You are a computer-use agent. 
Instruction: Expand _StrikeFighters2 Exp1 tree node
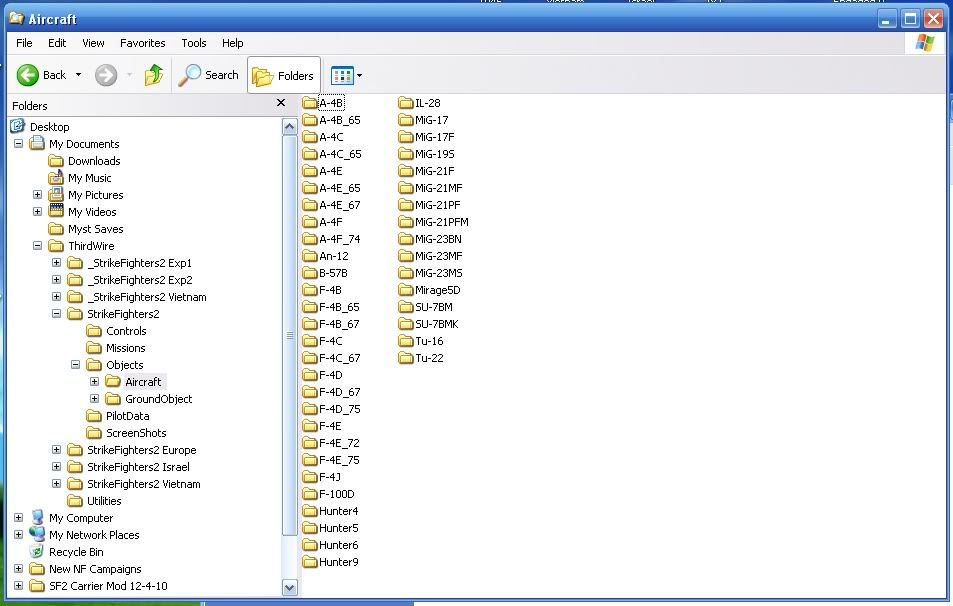(x=57, y=263)
